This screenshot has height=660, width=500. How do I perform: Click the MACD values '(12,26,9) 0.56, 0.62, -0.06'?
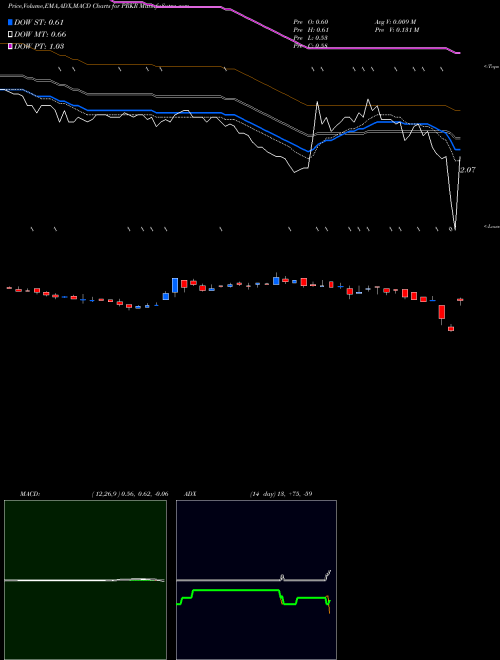(130, 494)
